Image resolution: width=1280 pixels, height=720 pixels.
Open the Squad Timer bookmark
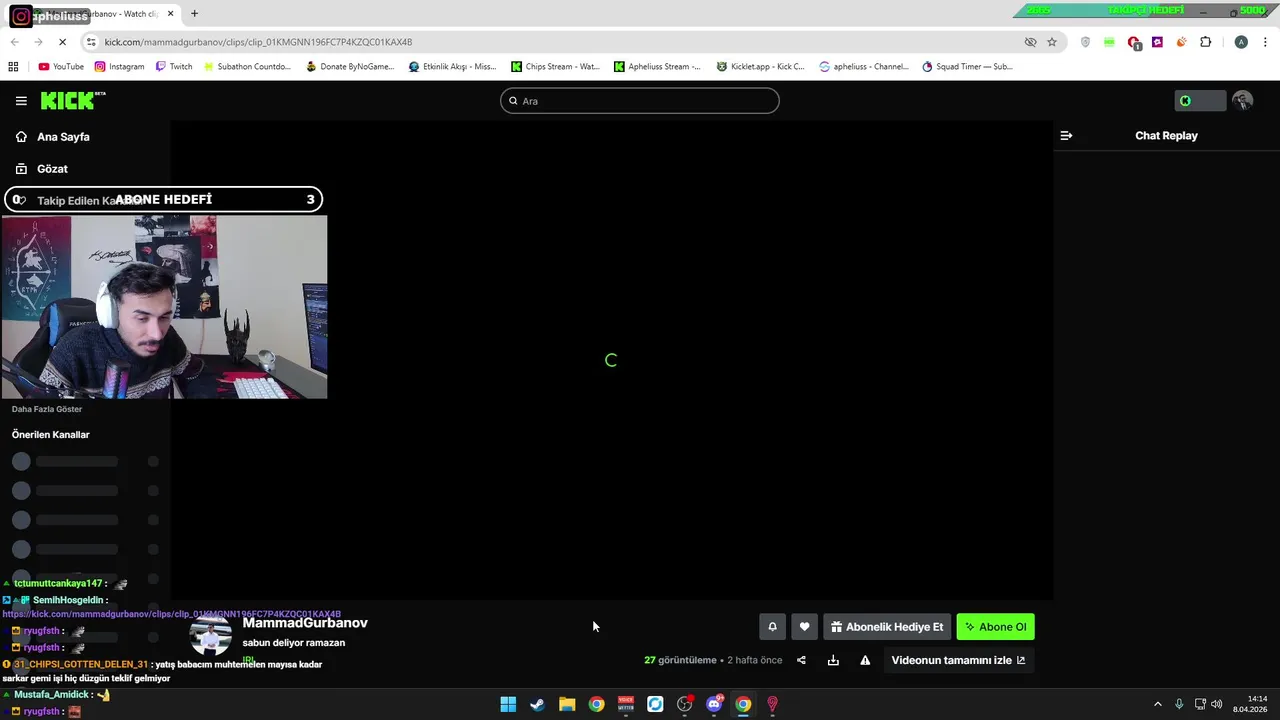click(x=967, y=67)
